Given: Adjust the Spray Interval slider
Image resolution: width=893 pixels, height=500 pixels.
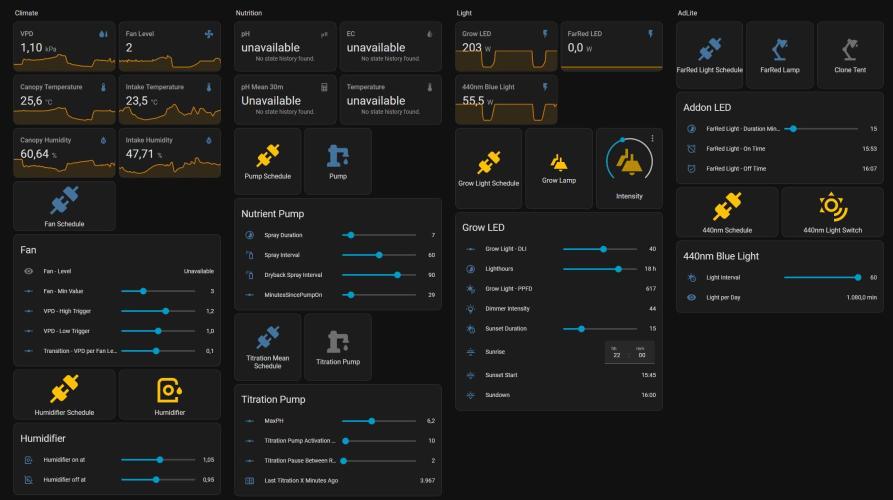Looking at the screenshot, I should pyautogui.click(x=379, y=255).
